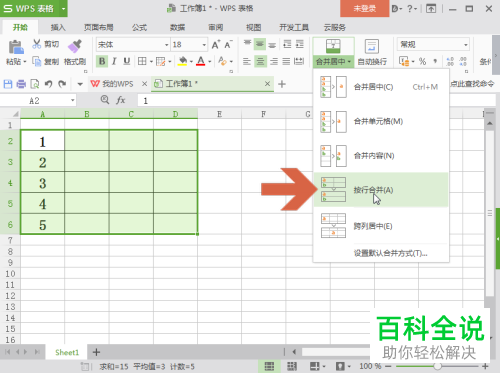The image size is (500, 373).
Task: Select the Sheet1 worksheet tab
Action: pos(67,352)
